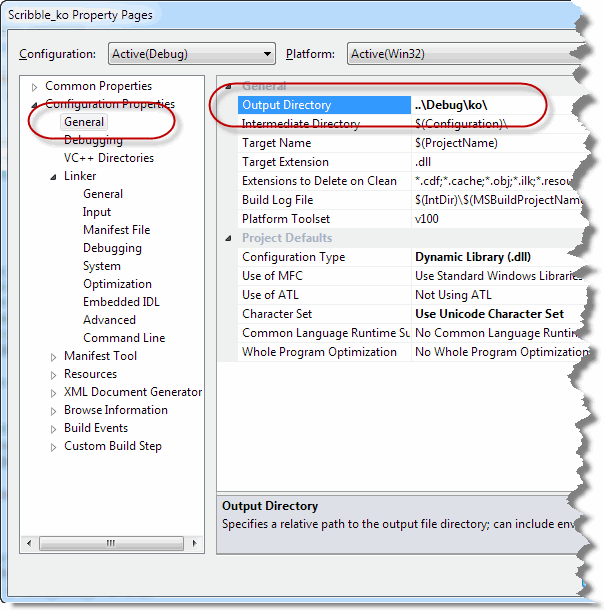
Task: Expand the Resources tree node
Action: (53, 375)
